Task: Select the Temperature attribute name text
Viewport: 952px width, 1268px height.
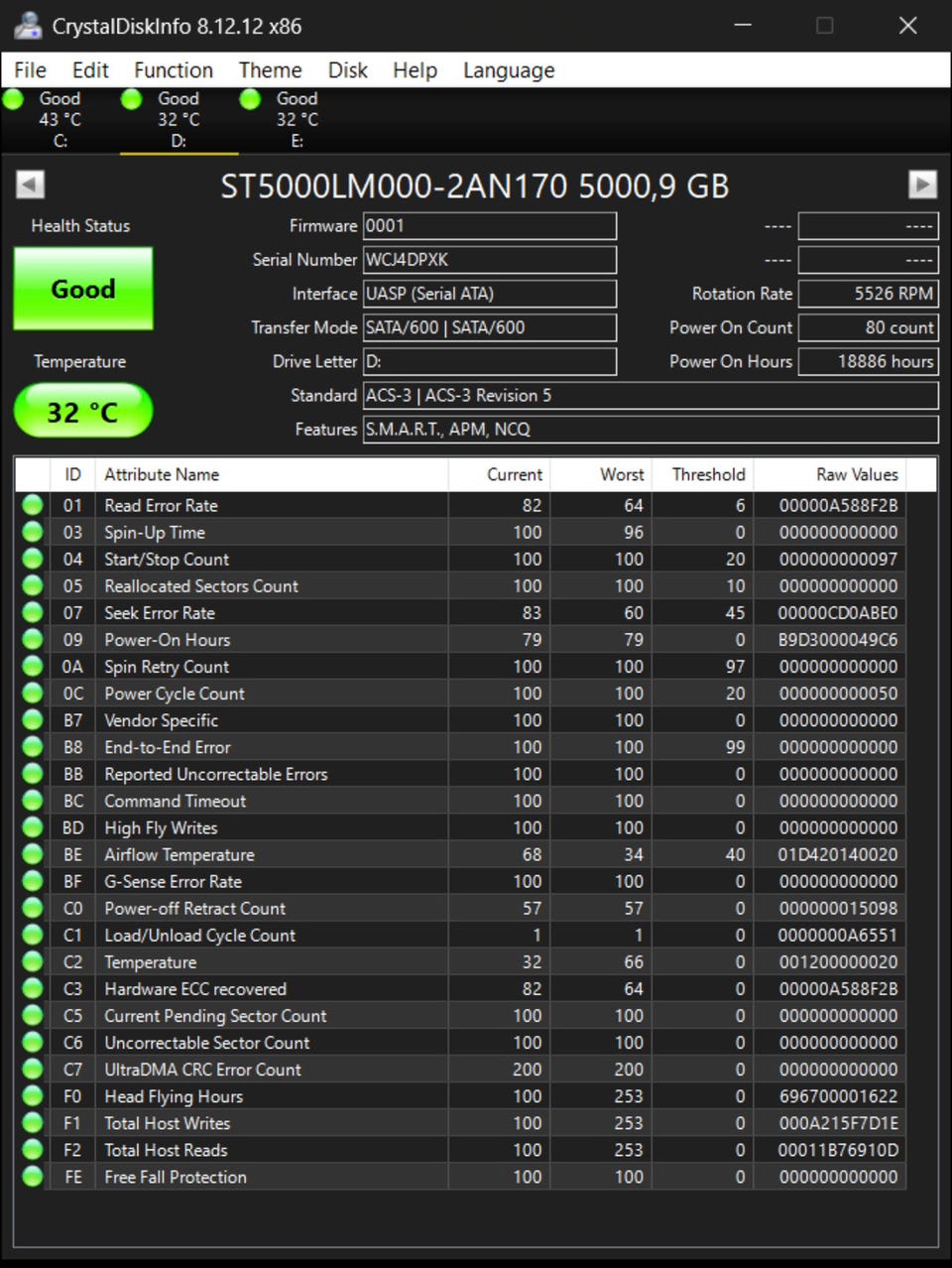Action: click(x=151, y=962)
